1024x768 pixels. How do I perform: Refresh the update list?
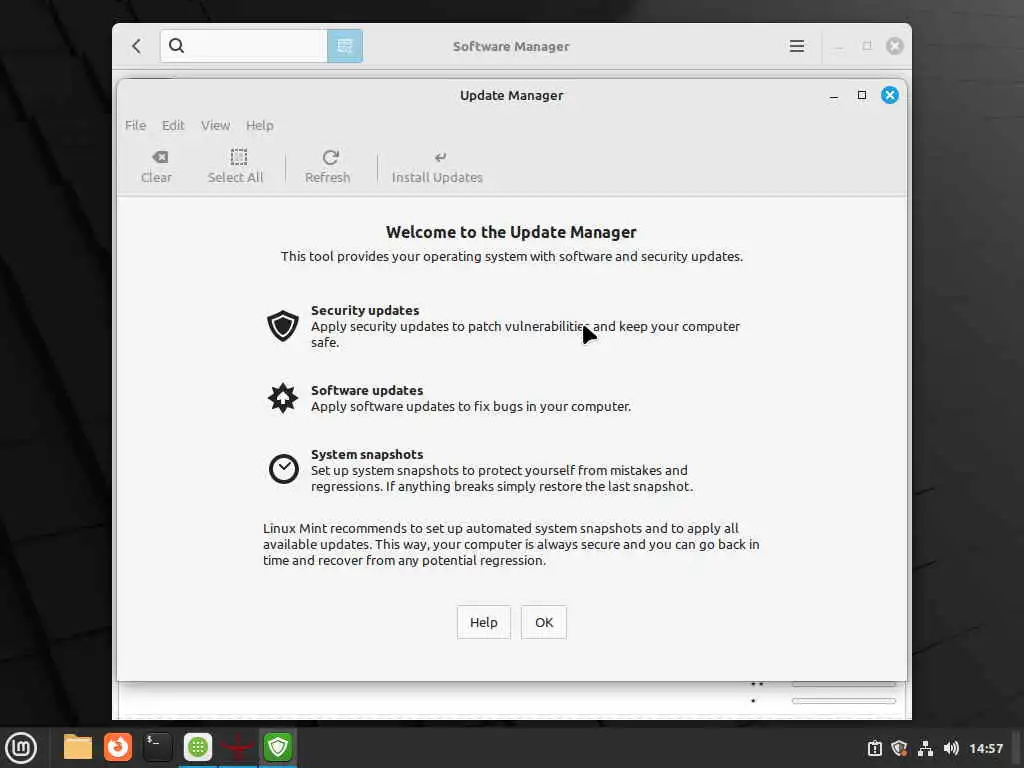pos(328,167)
